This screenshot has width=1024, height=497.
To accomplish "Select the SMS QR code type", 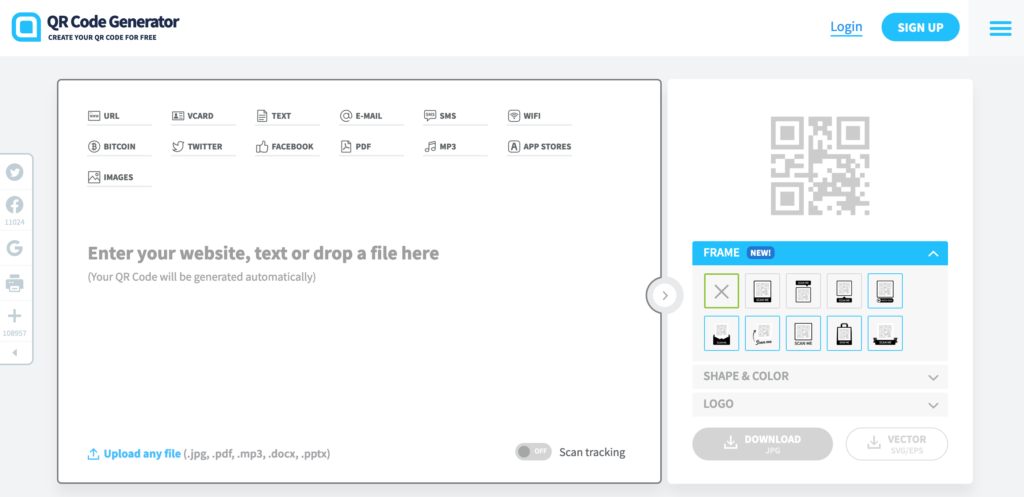I will pyautogui.click(x=455, y=116).
